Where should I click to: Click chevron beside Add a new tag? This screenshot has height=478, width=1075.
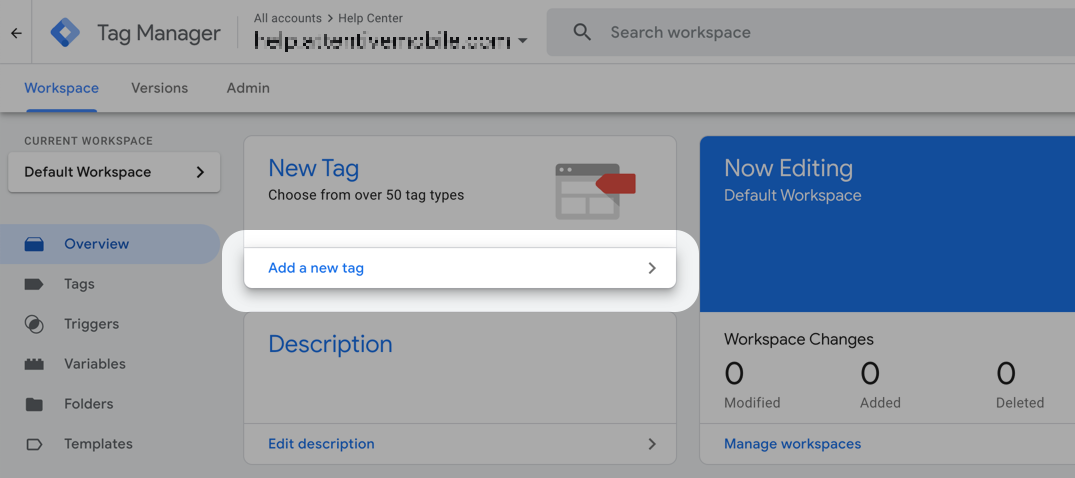point(652,268)
